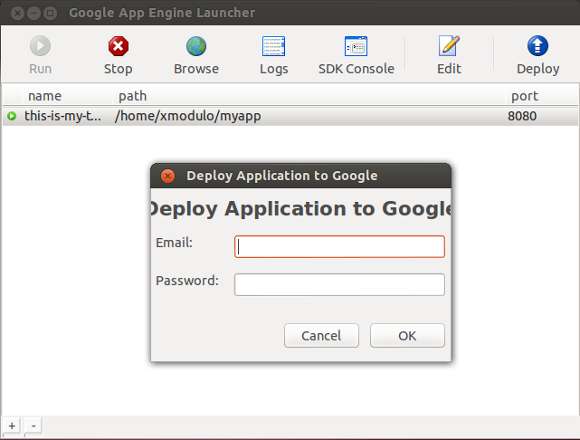Click the Email input field
580x440 pixels.
point(339,247)
